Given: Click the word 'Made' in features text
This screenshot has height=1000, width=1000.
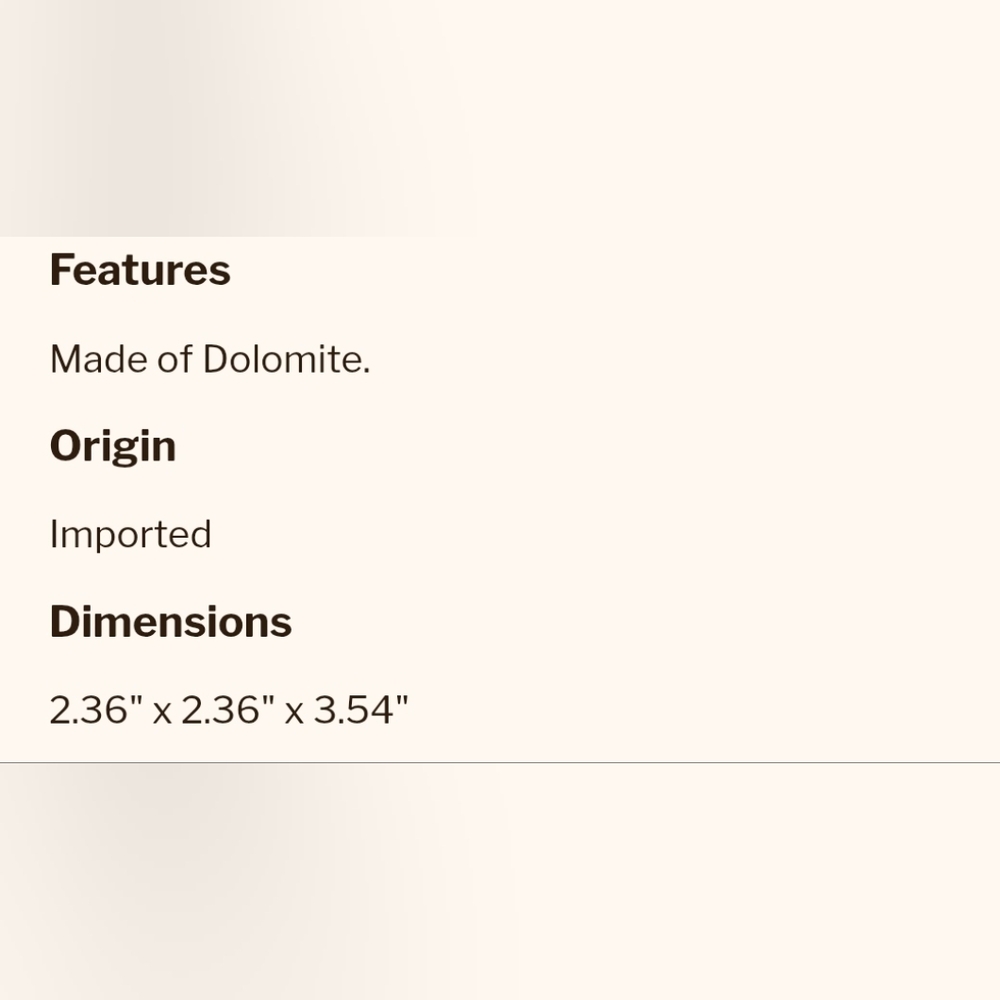Looking at the screenshot, I should click(x=99, y=359).
